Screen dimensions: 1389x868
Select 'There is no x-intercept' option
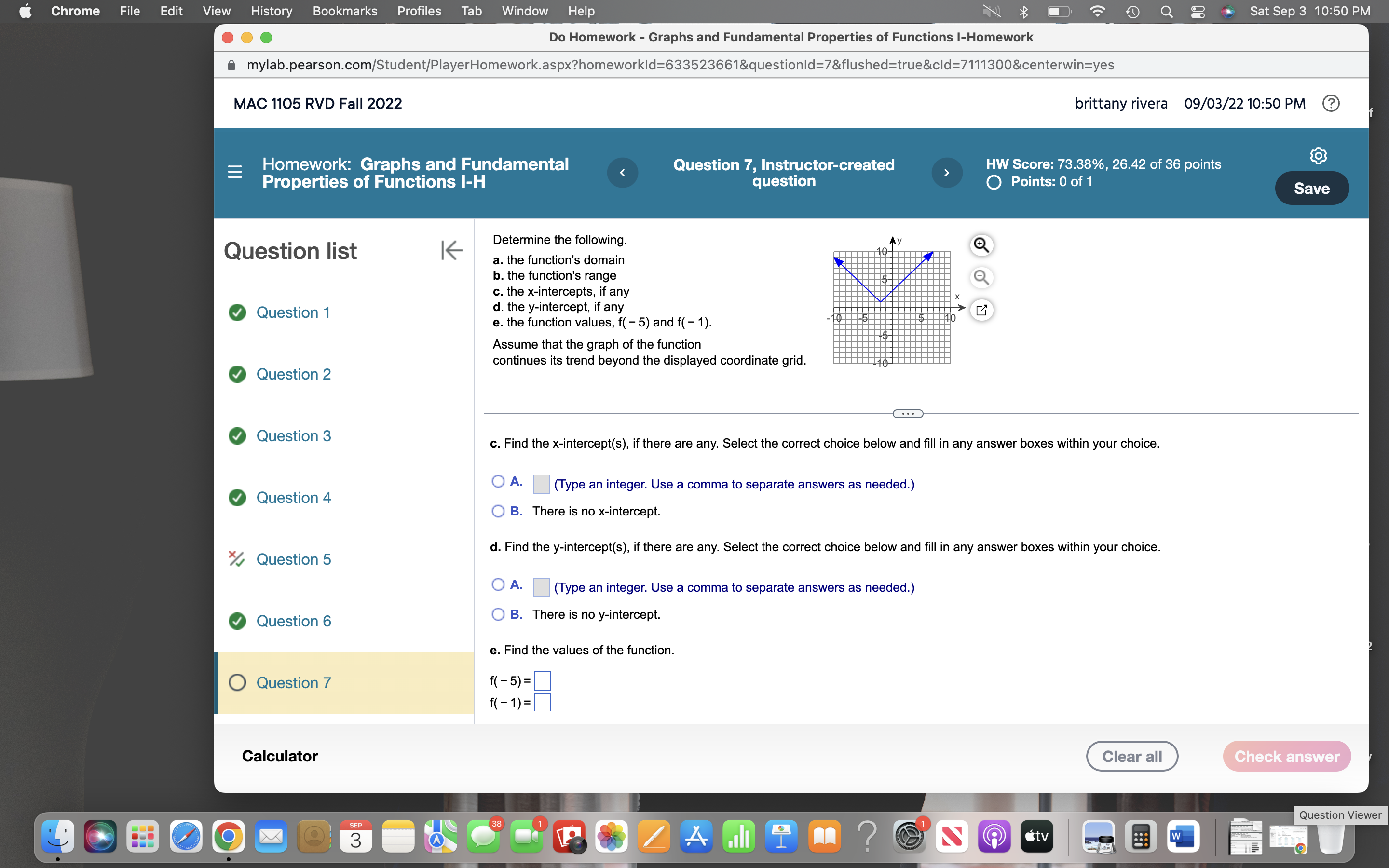pyautogui.click(x=498, y=511)
